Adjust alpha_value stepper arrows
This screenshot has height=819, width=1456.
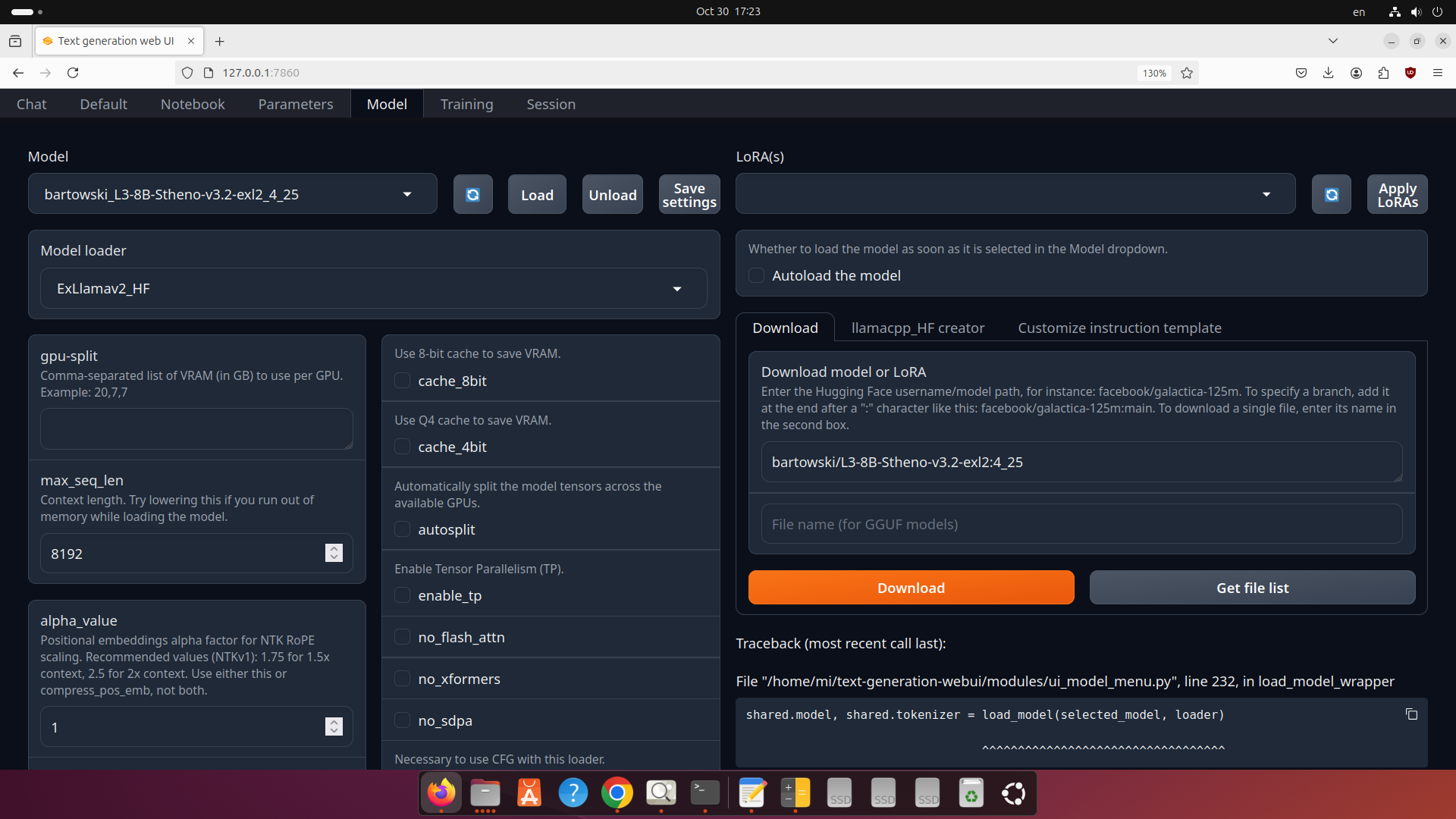pos(334,726)
